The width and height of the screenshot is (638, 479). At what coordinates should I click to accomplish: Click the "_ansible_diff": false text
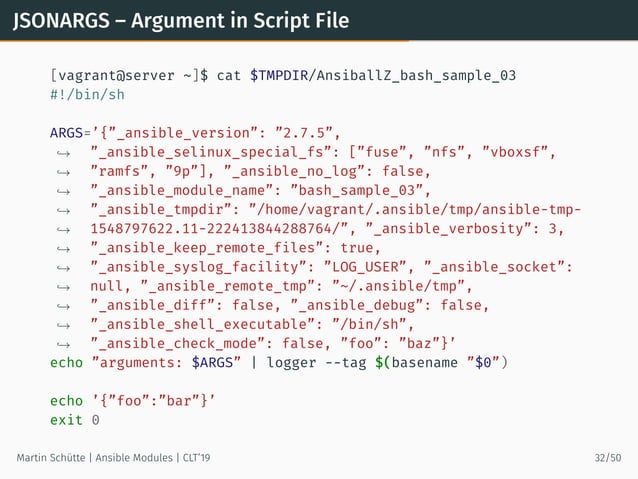click(x=181, y=305)
